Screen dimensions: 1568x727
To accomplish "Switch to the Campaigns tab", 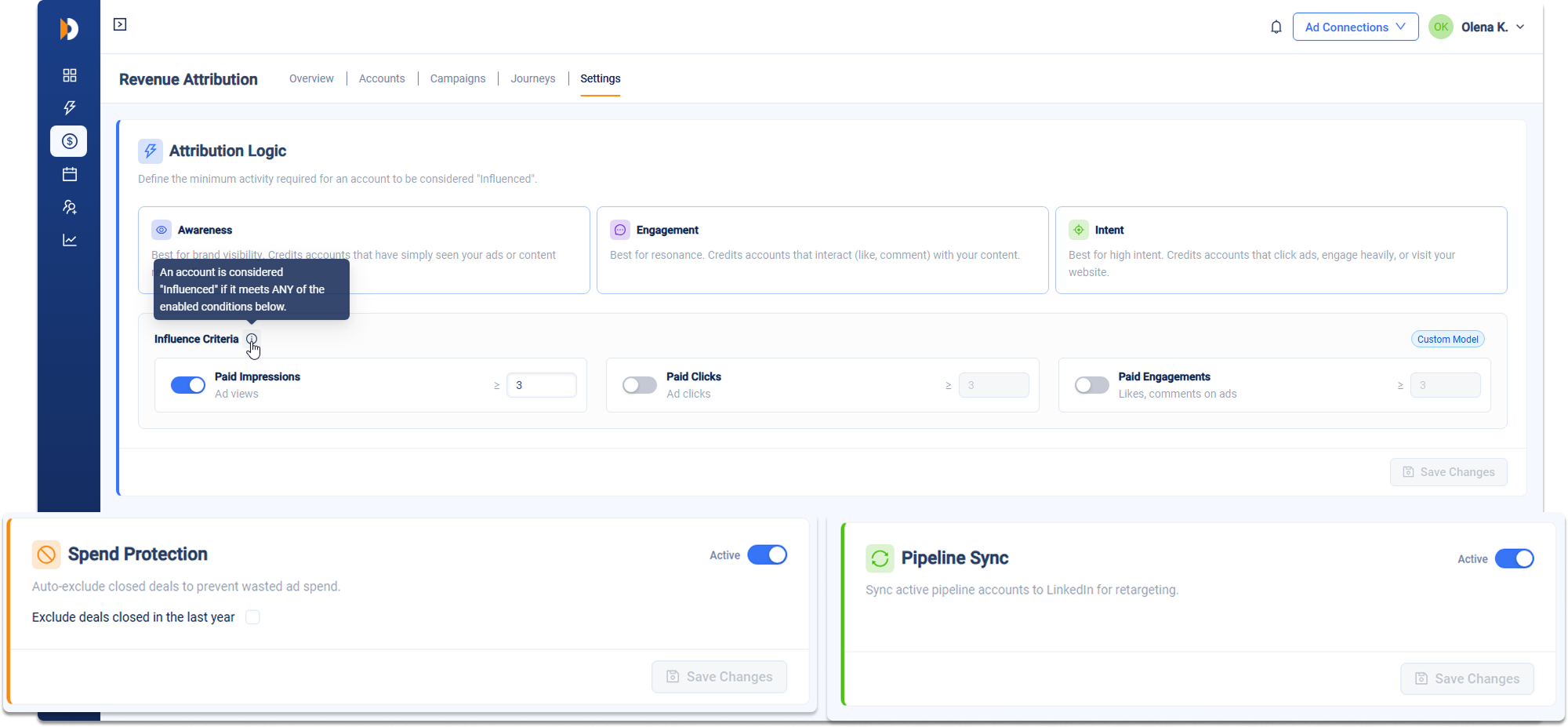I will (x=458, y=78).
